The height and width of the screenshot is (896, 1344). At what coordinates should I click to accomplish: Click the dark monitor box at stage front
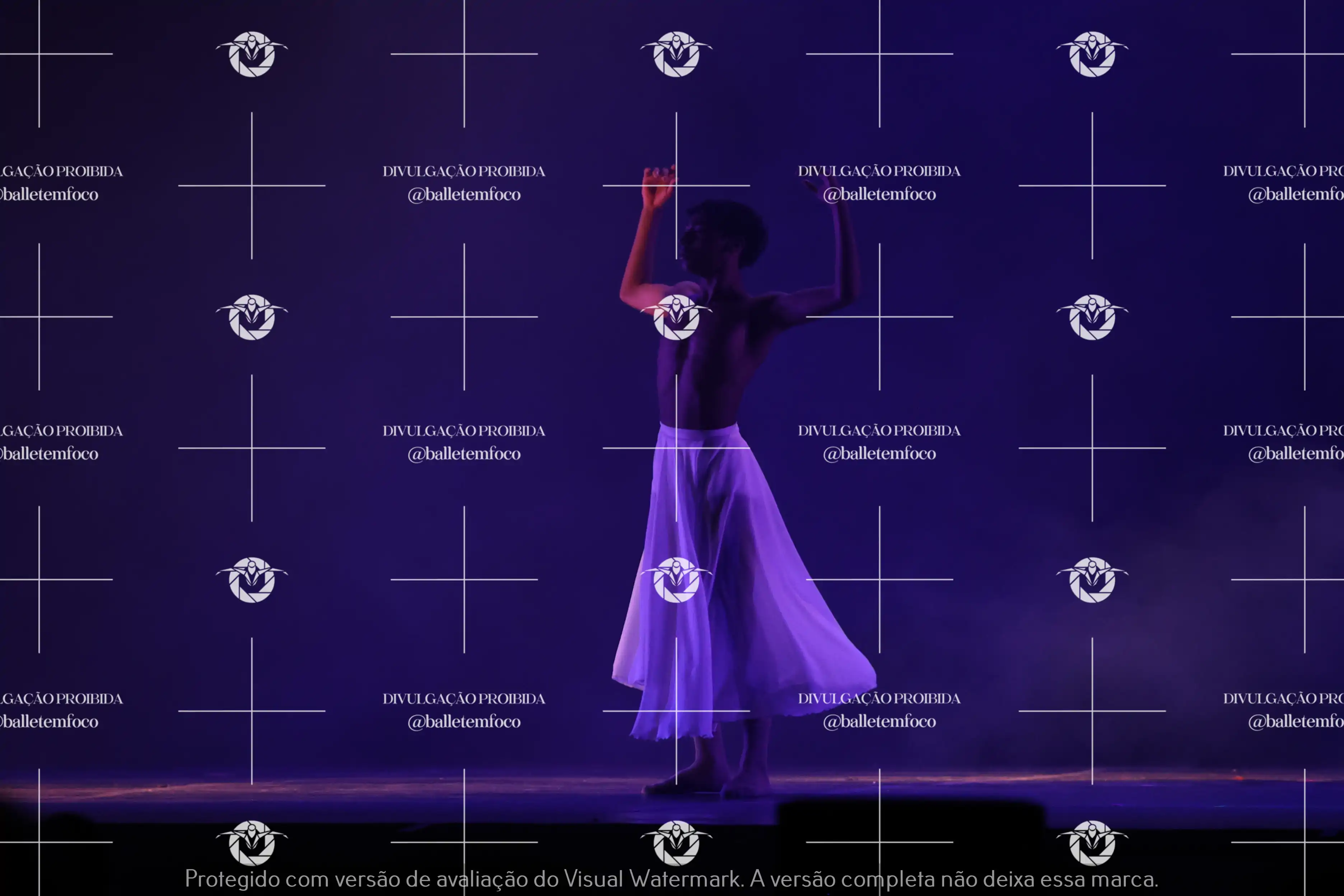click(x=911, y=814)
